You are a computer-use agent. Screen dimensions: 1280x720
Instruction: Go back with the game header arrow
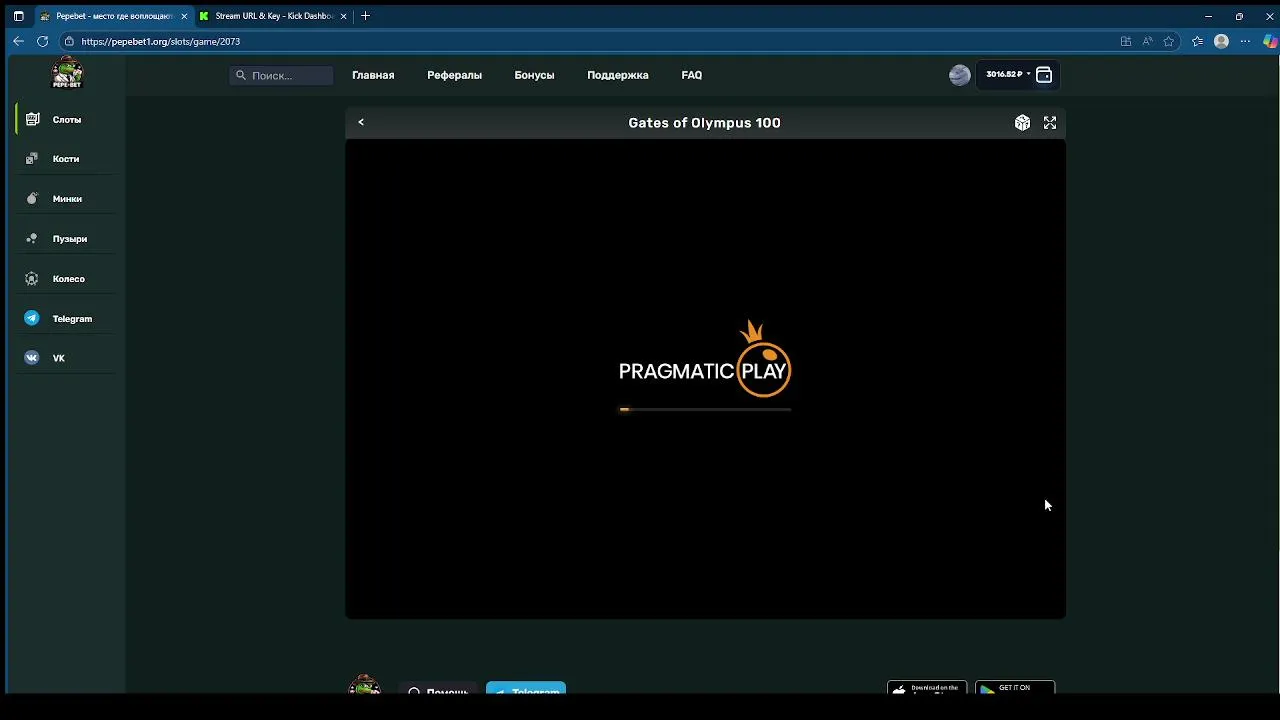click(x=361, y=122)
